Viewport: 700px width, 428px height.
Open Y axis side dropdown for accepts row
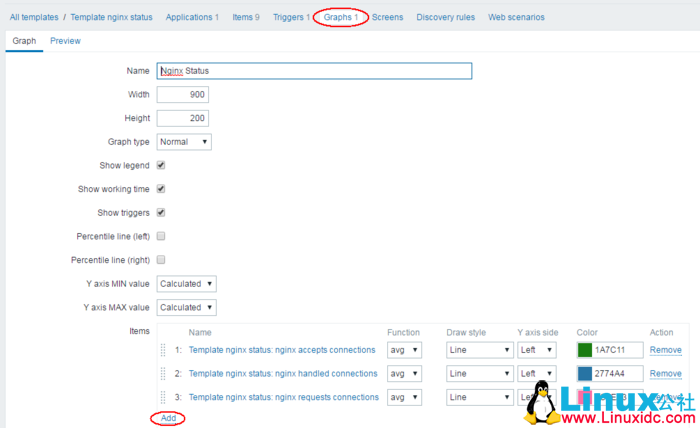pyautogui.click(x=537, y=350)
